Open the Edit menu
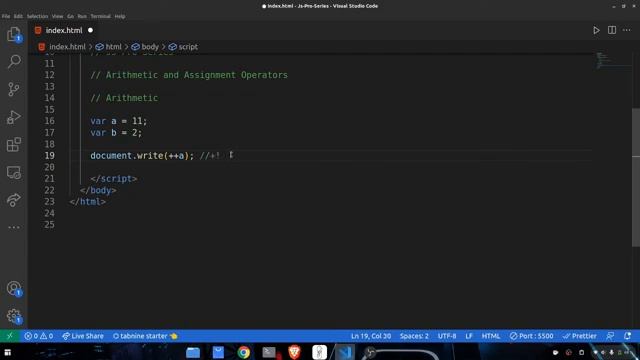 18,16
